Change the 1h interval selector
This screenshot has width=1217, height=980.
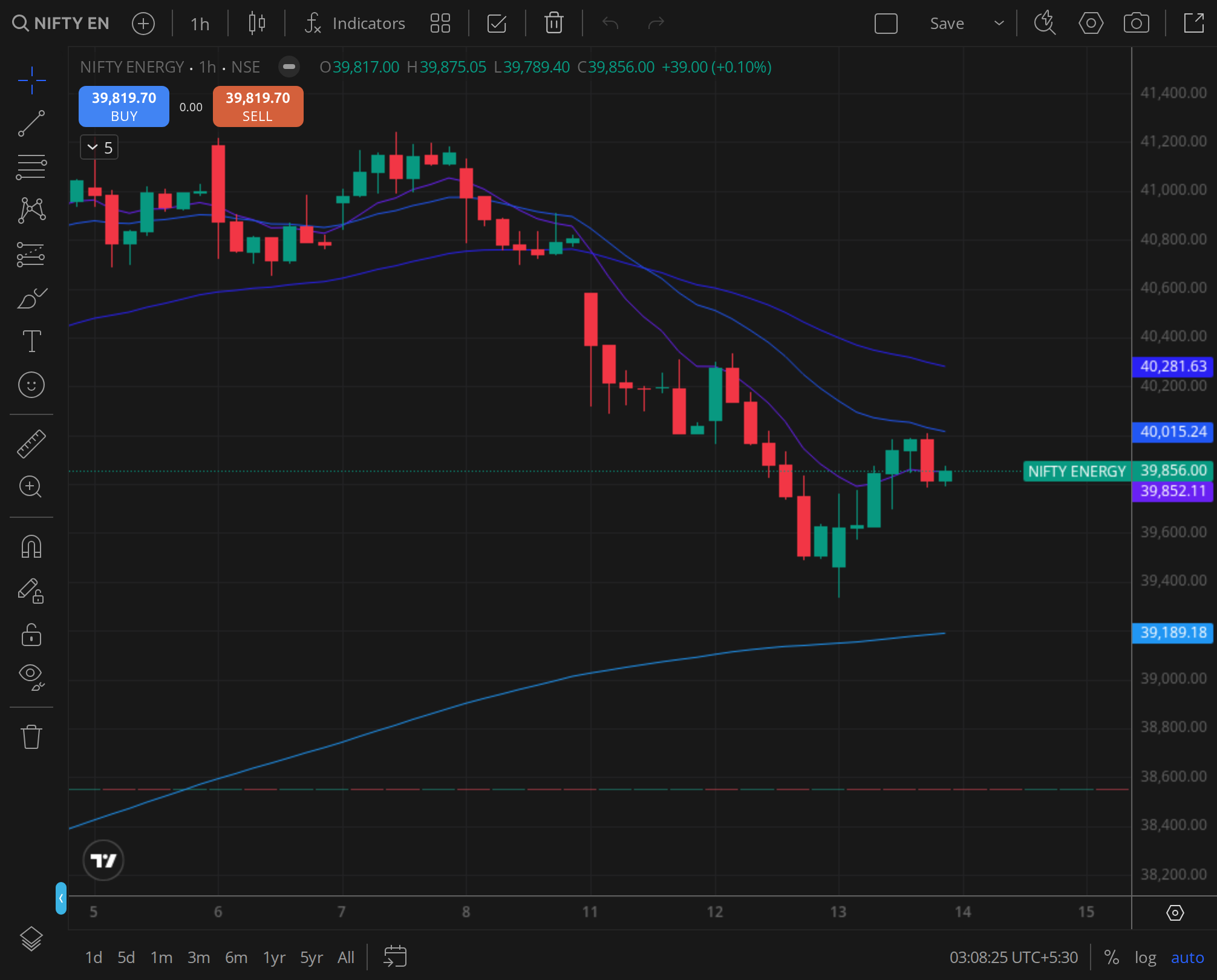[x=200, y=24]
